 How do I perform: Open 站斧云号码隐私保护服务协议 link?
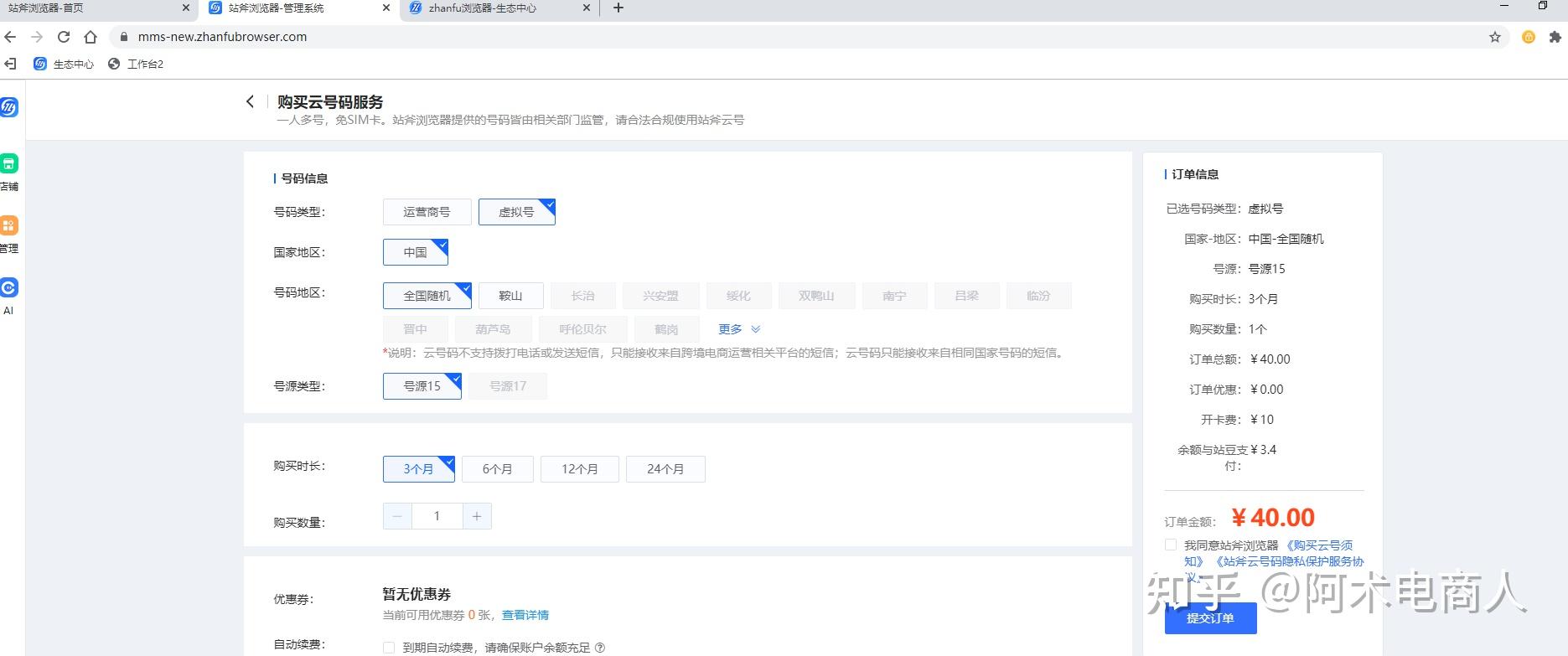[1289, 561]
